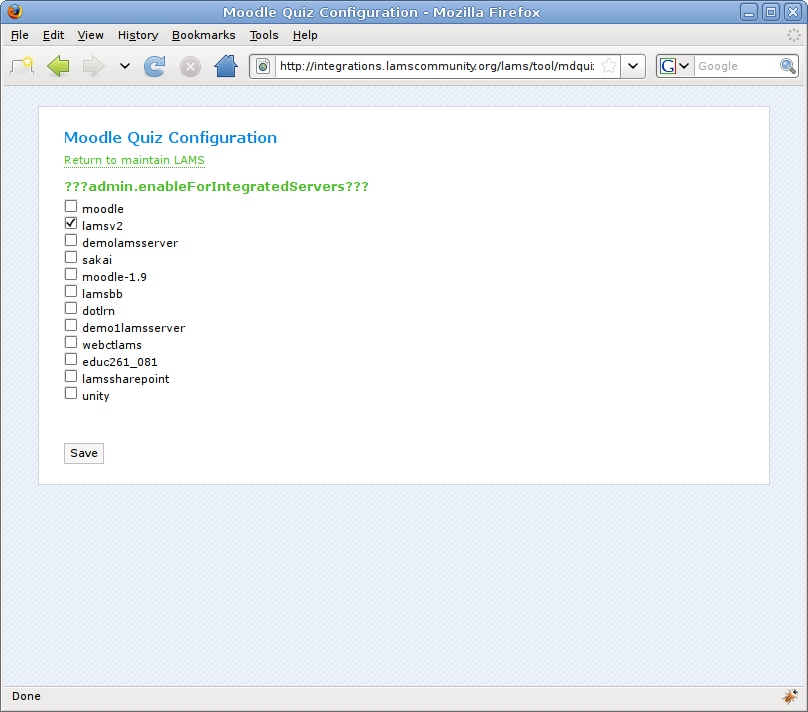Click the search magnifier icon
Screen dimensions: 808x712
(787, 66)
